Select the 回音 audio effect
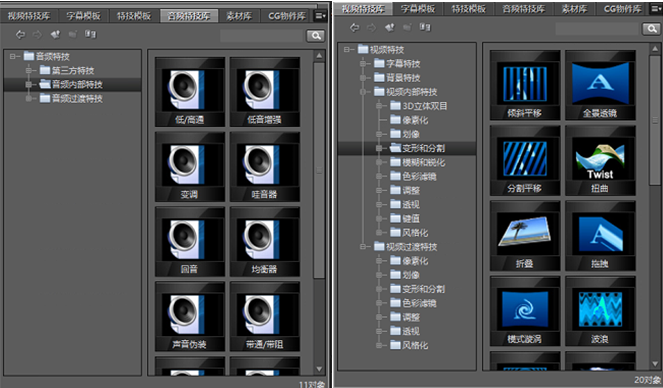 190,242
